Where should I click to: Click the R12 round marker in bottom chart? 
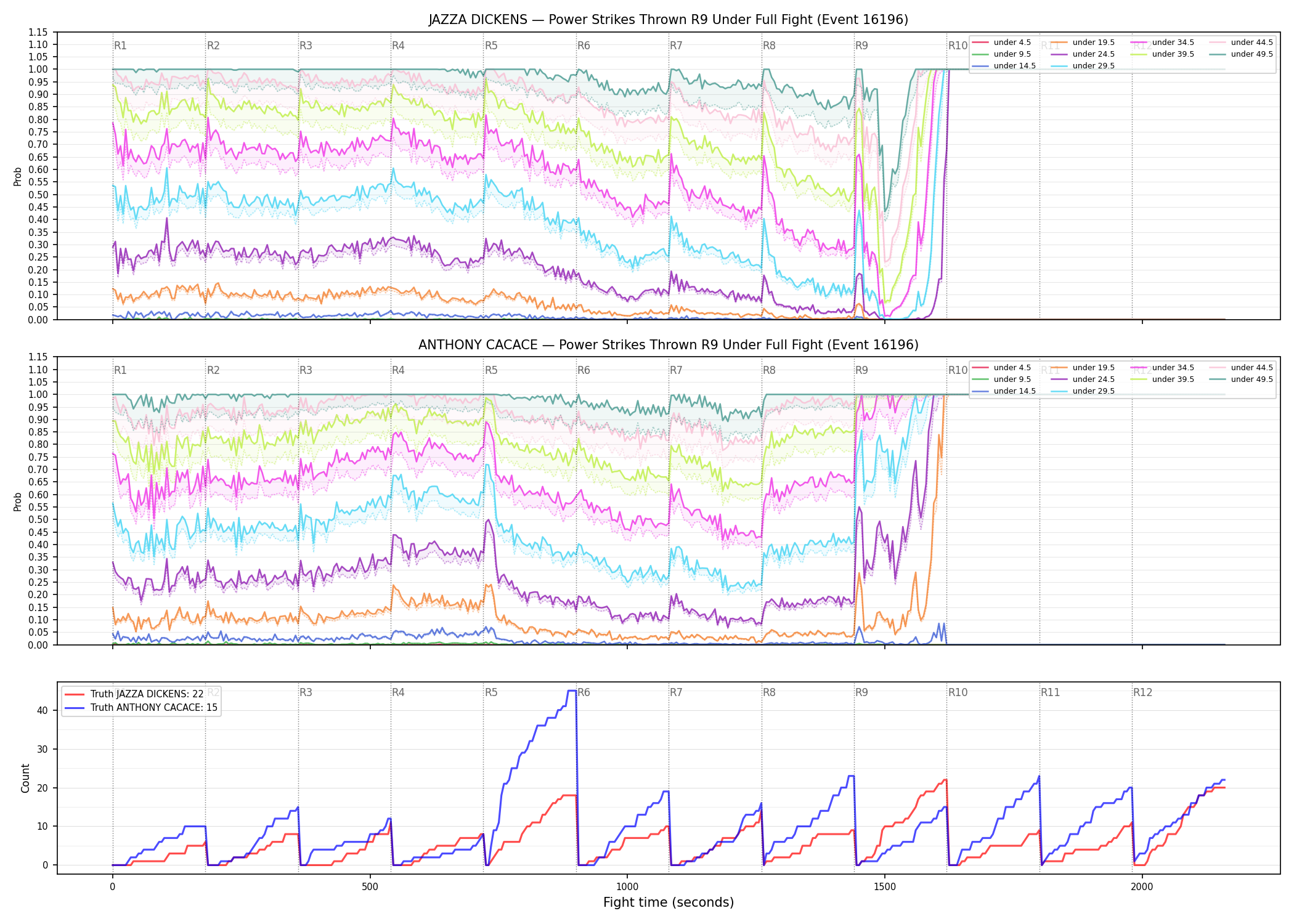pos(1142,692)
